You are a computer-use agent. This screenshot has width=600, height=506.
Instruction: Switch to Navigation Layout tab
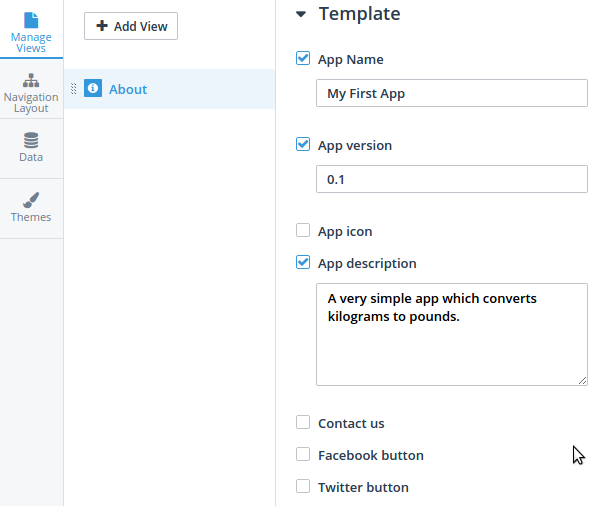[31, 89]
